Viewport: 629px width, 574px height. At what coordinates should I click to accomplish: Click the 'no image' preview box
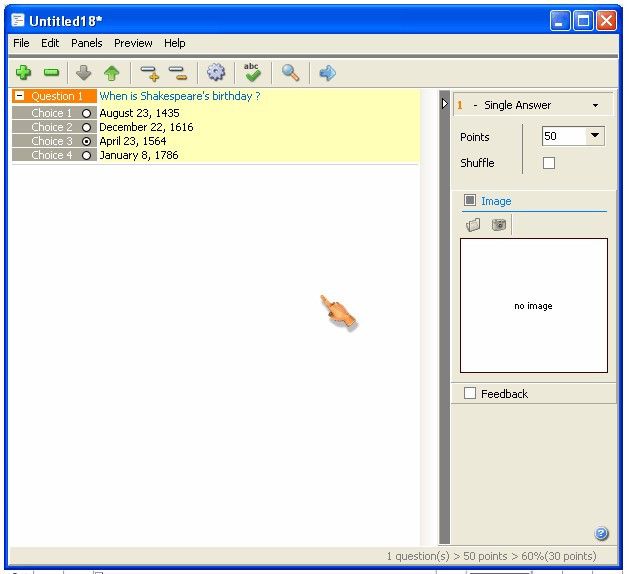pyautogui.click(x=534, y=306)
